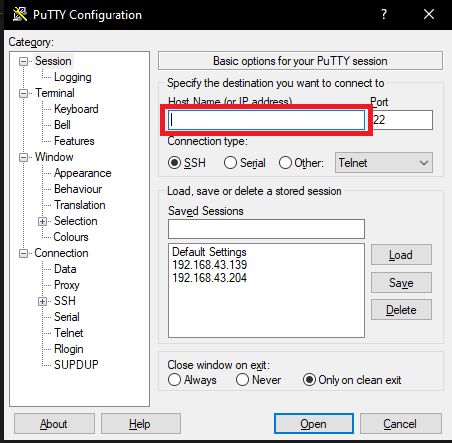Expand the Selection tree node
The height and width of the screenshot is (443, 452).
pos(42,221)
